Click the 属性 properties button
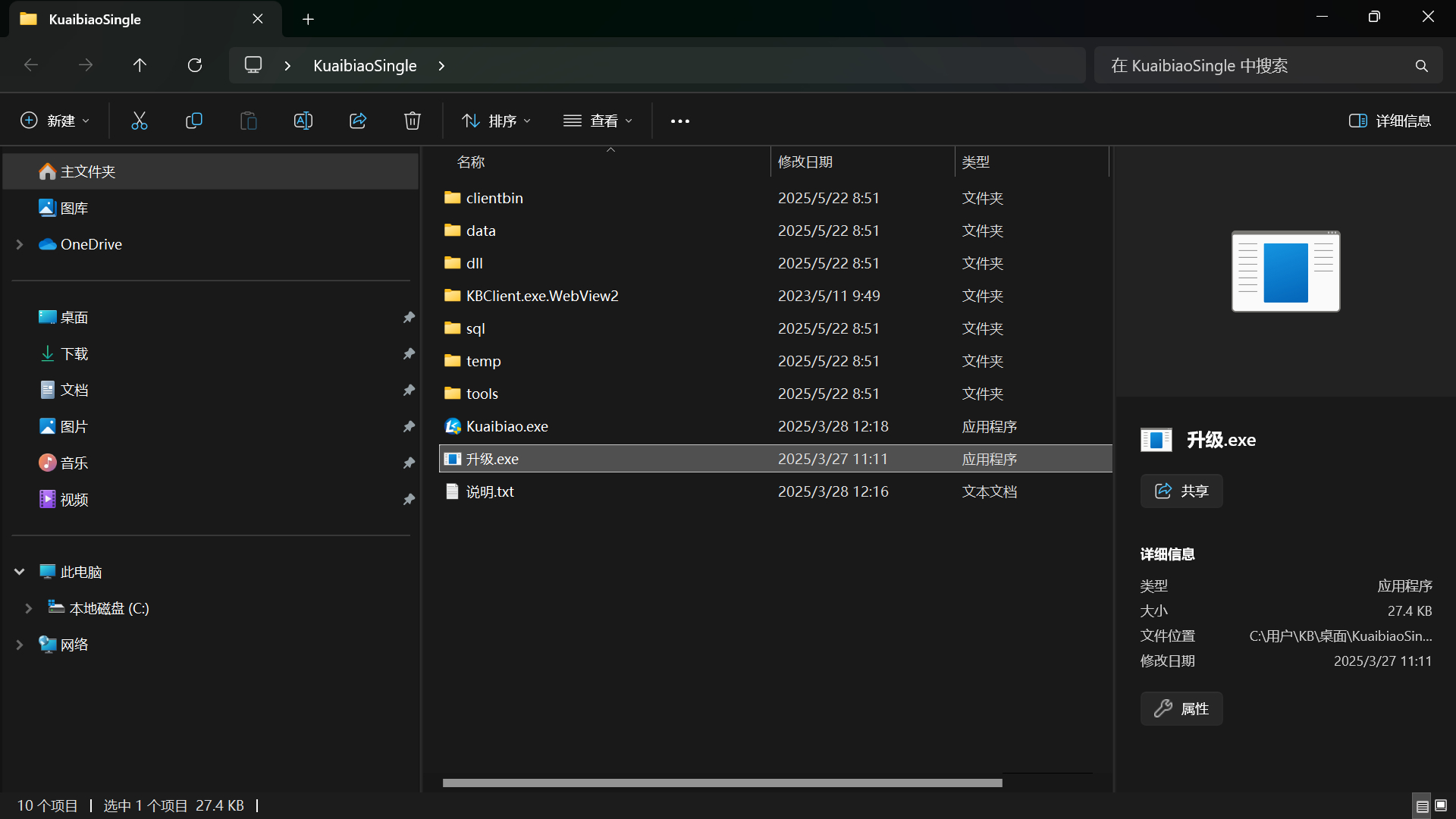 [1181, 709]
